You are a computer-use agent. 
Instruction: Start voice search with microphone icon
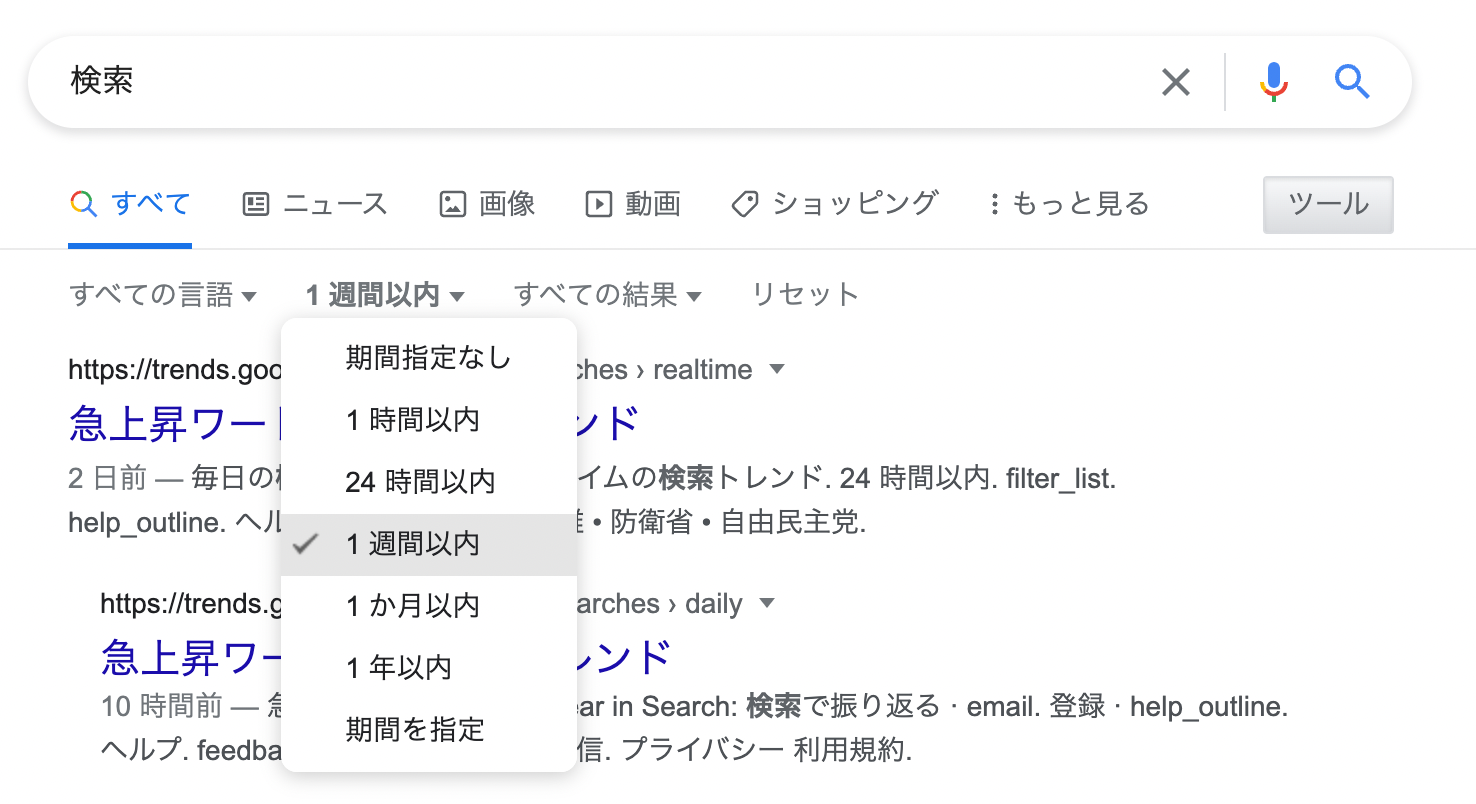coord(1273,82)
